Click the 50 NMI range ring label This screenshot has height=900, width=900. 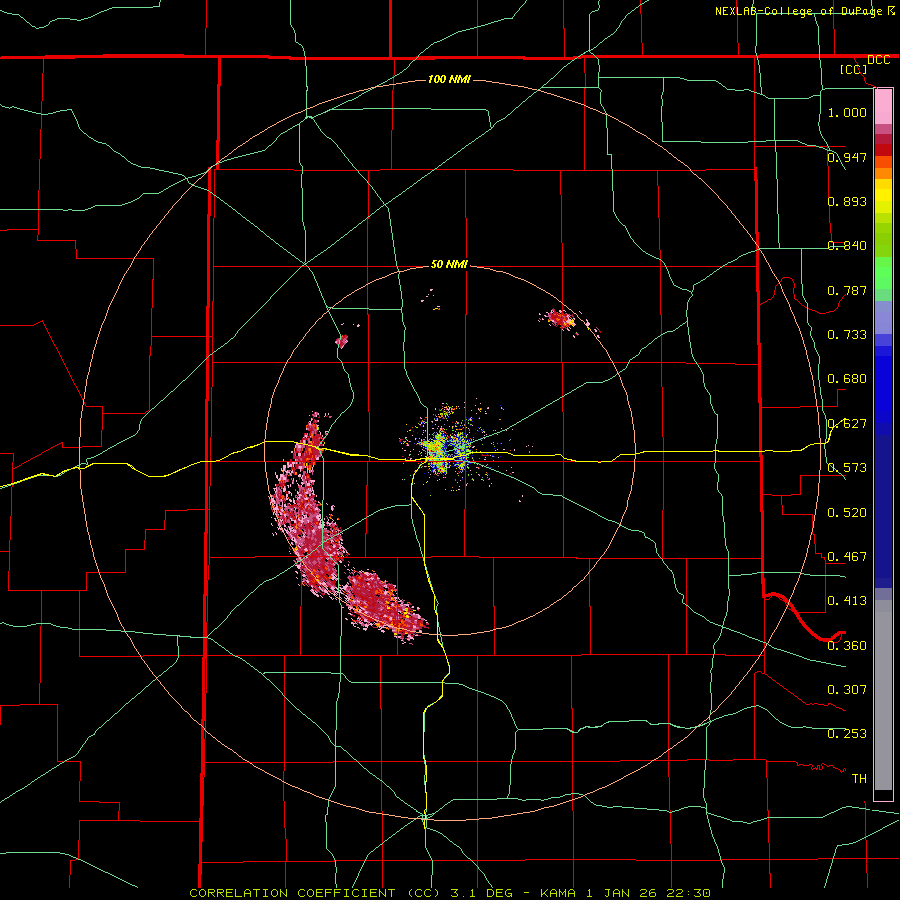coord(449,264)
